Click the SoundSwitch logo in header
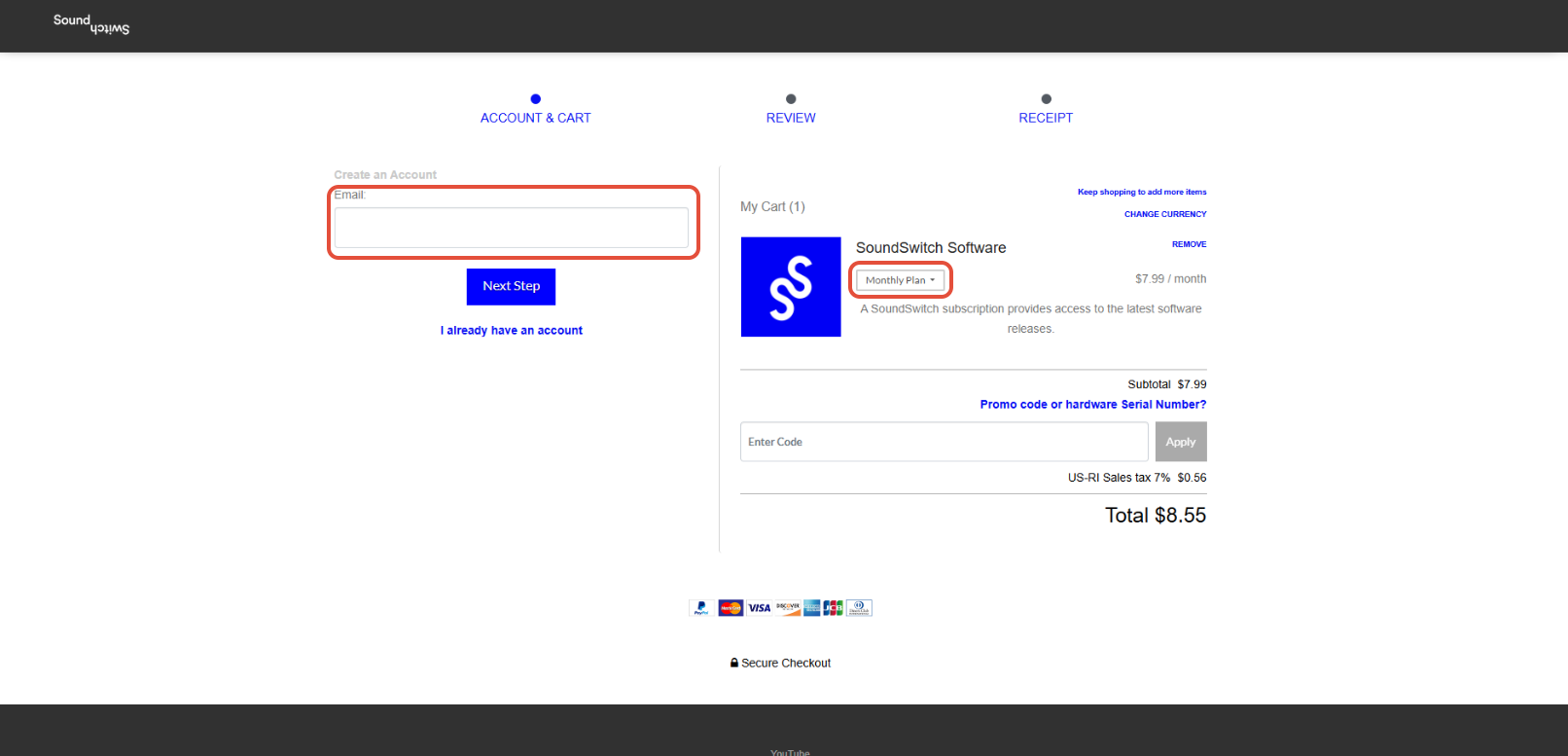Screen dimensions: 1568x756 91,24
